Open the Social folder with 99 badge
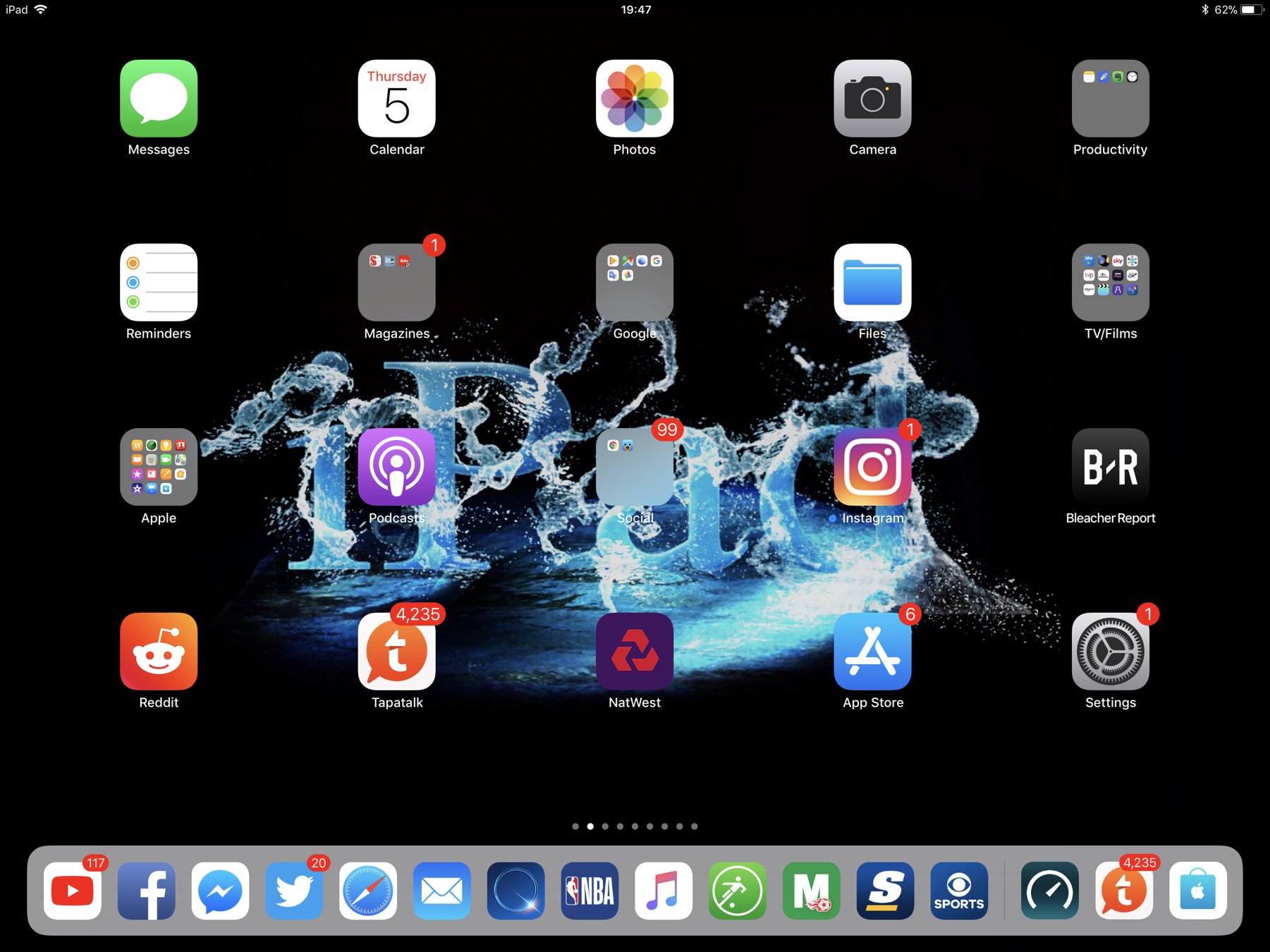The width and height of the screenshot is (1270, 952). pos(635,467)
